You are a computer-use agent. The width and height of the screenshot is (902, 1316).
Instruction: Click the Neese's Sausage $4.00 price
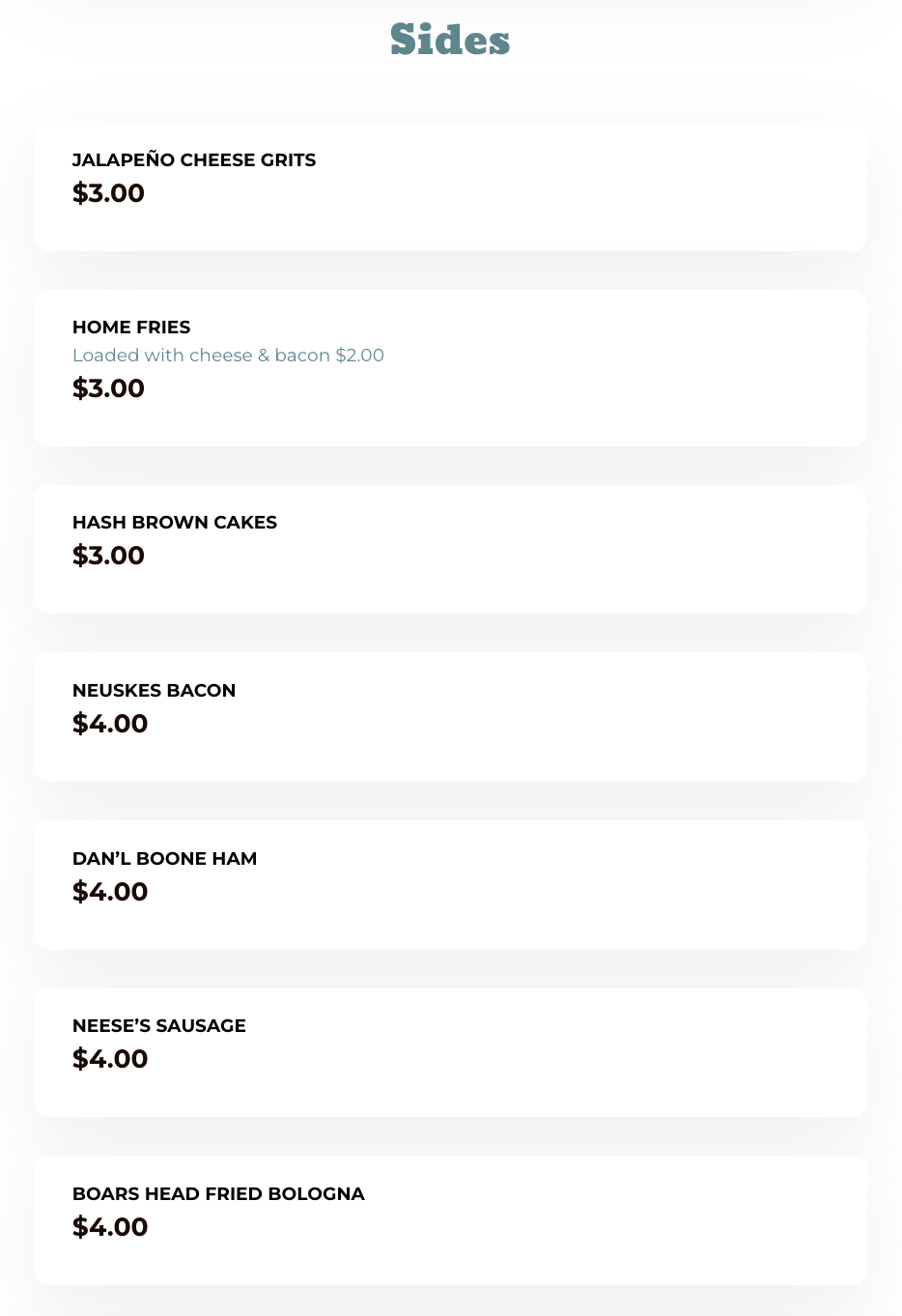pyautogui.click(x=110, y=1059)
